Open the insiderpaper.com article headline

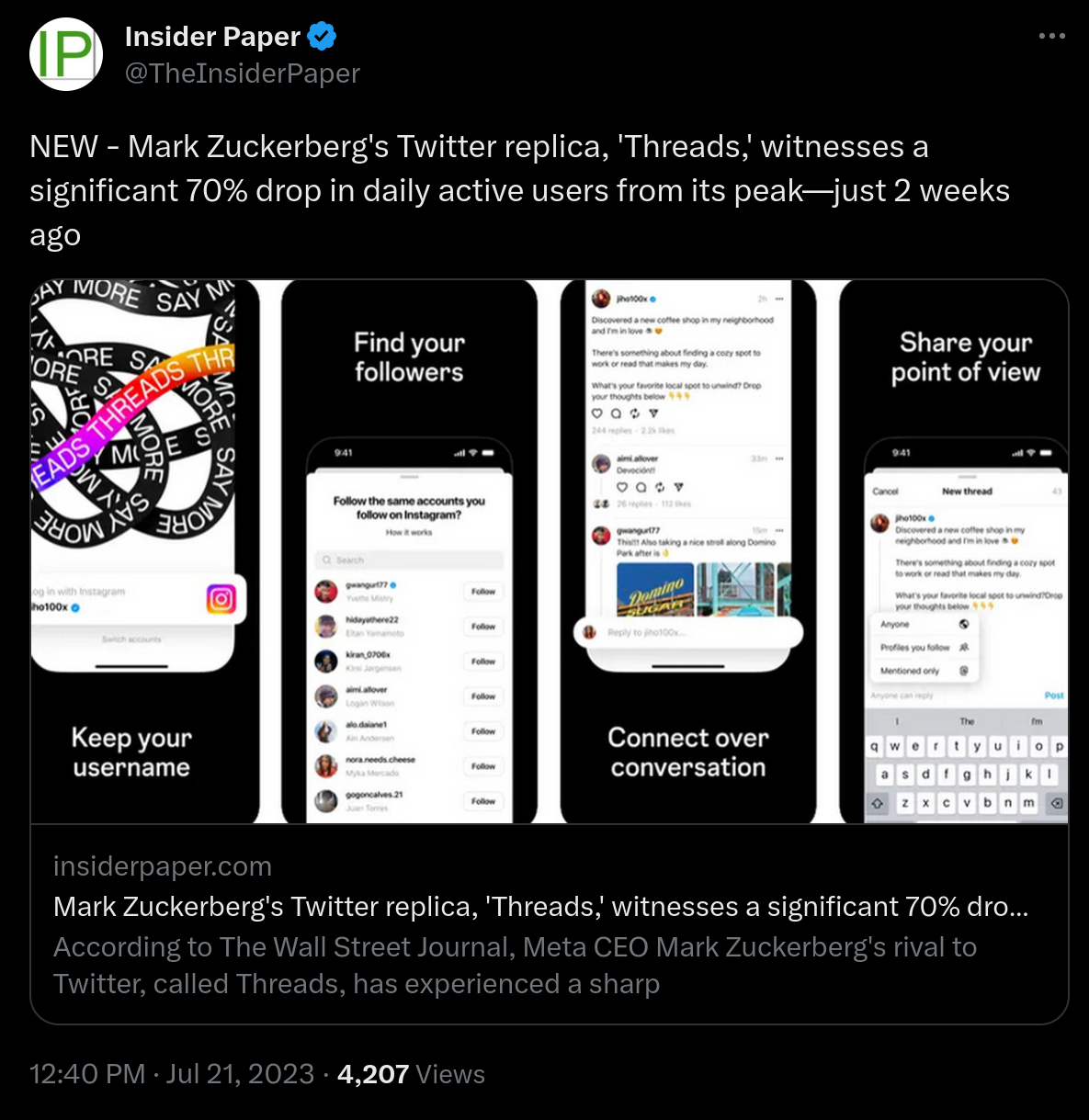click(x=540, y=907)
